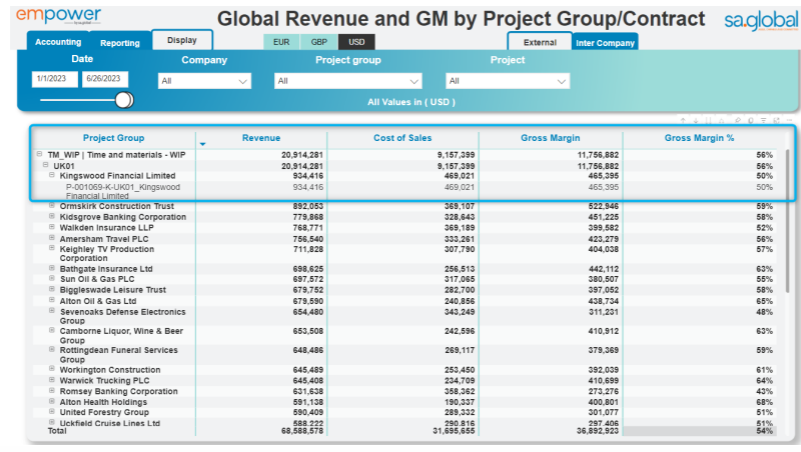
Task: Expand Uckfield Cruise Lines Ltd row
Action: (x=52, y=422)
